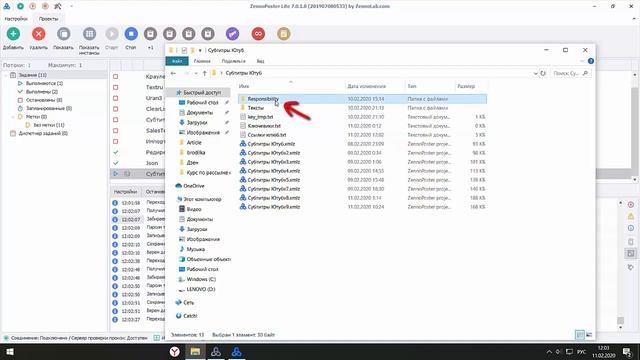Click the green round icon in ZennoPoster title bar
This screenshot has height=360, width=640.
(20, 6)
